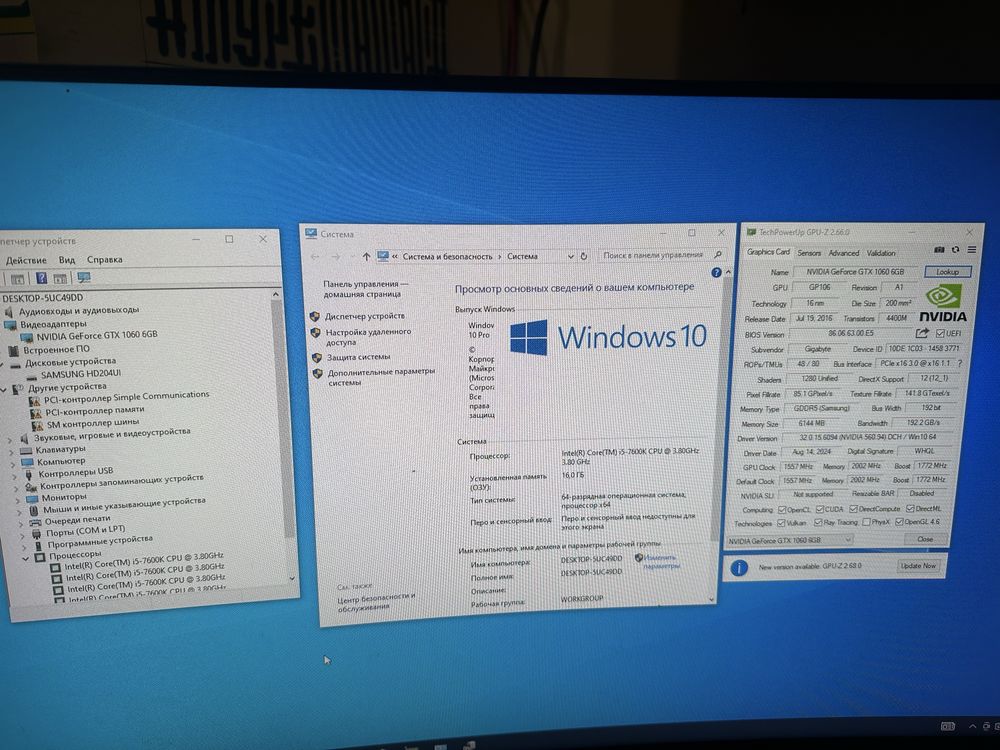Collapse the Другие устройства node
1000x750 pixels.
[x=4, y=389]
